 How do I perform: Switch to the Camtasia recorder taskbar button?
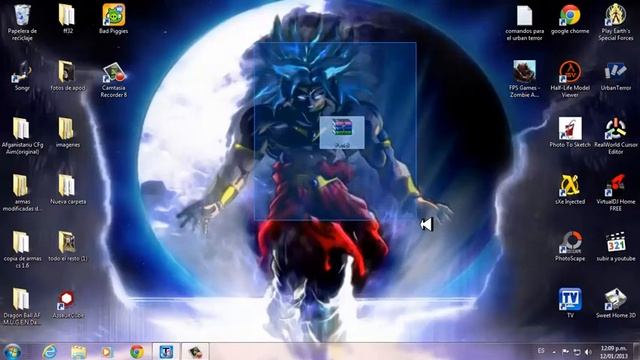pyautogui.click(x=195, y=351)
